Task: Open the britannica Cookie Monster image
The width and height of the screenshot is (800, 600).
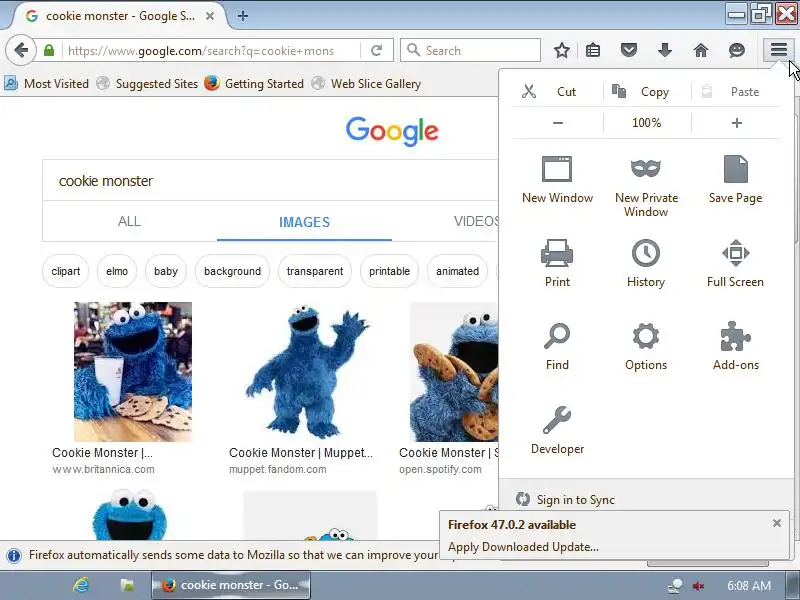Action: [x=133, y=371]
